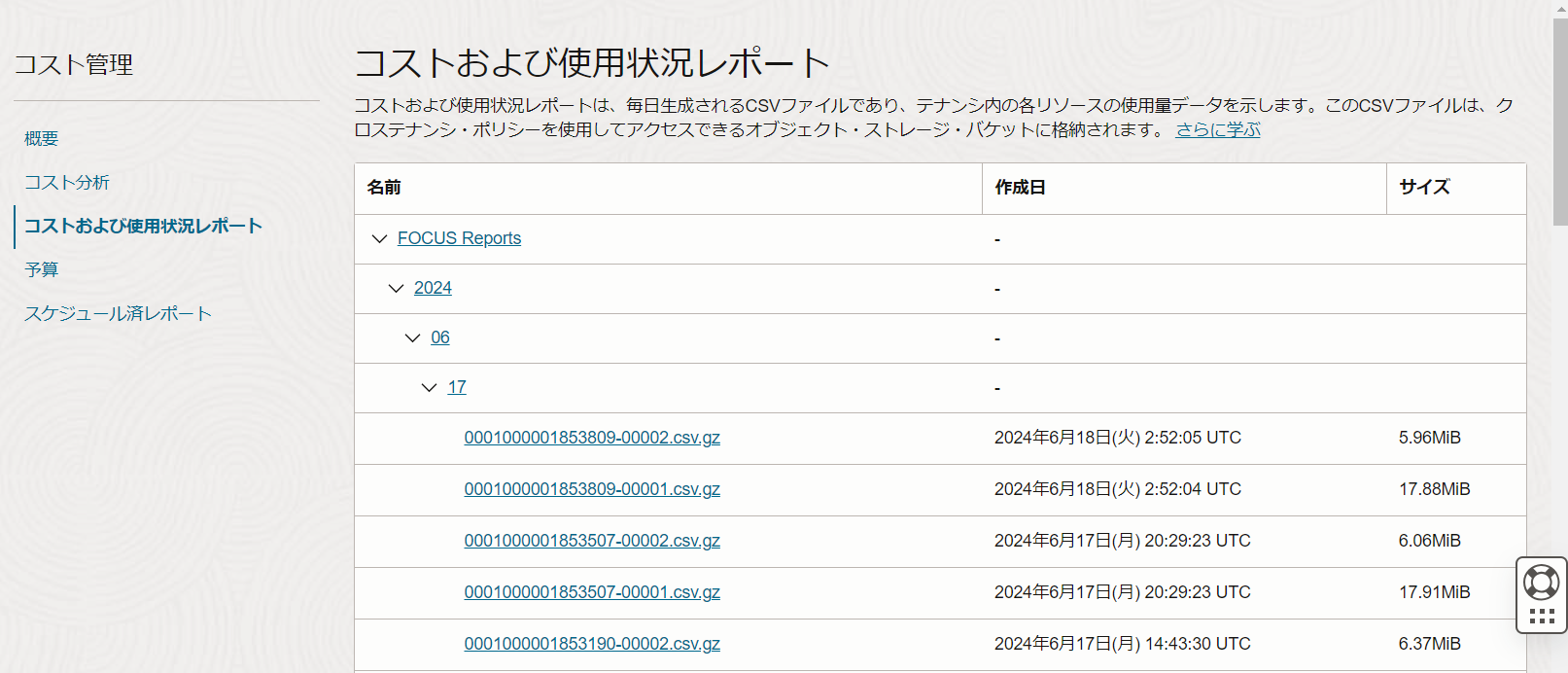Screen dimensions: 1568x673
Task: Select the 5.96MiB size cell
Action: tap(1430, 438)
